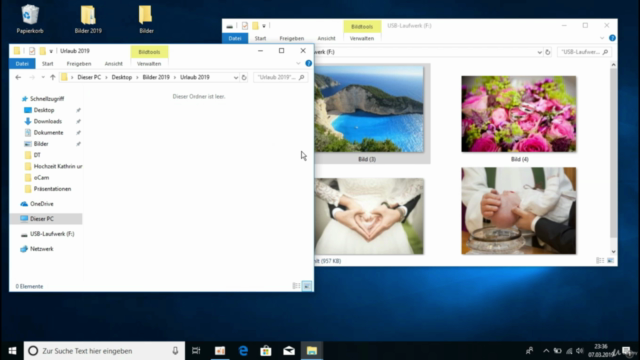Switch USB-Laufwerk window to large icons view
Screen dimensions: 640x360
click(611, 260)
